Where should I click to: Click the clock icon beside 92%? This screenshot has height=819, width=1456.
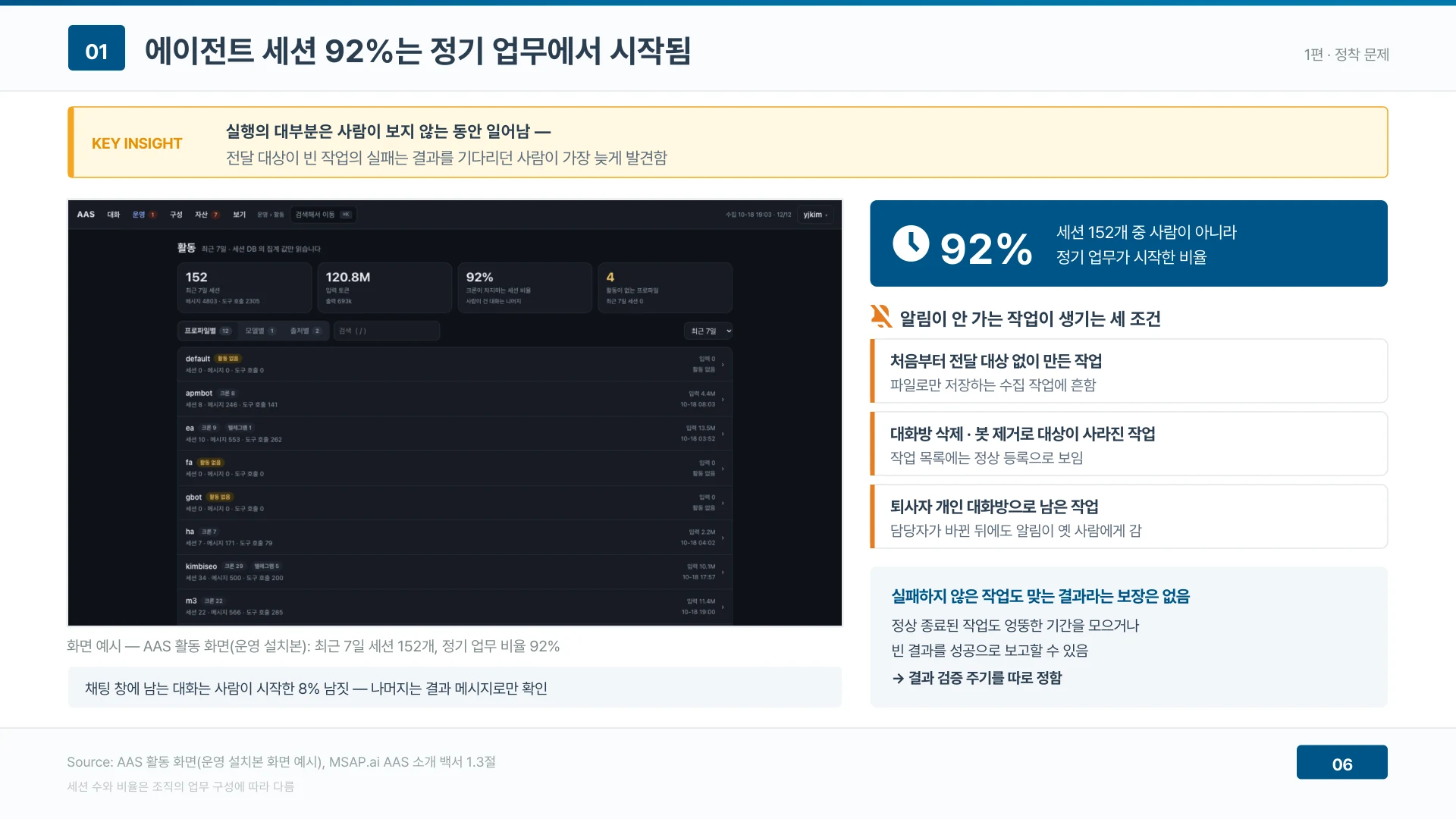click(911, 243)
